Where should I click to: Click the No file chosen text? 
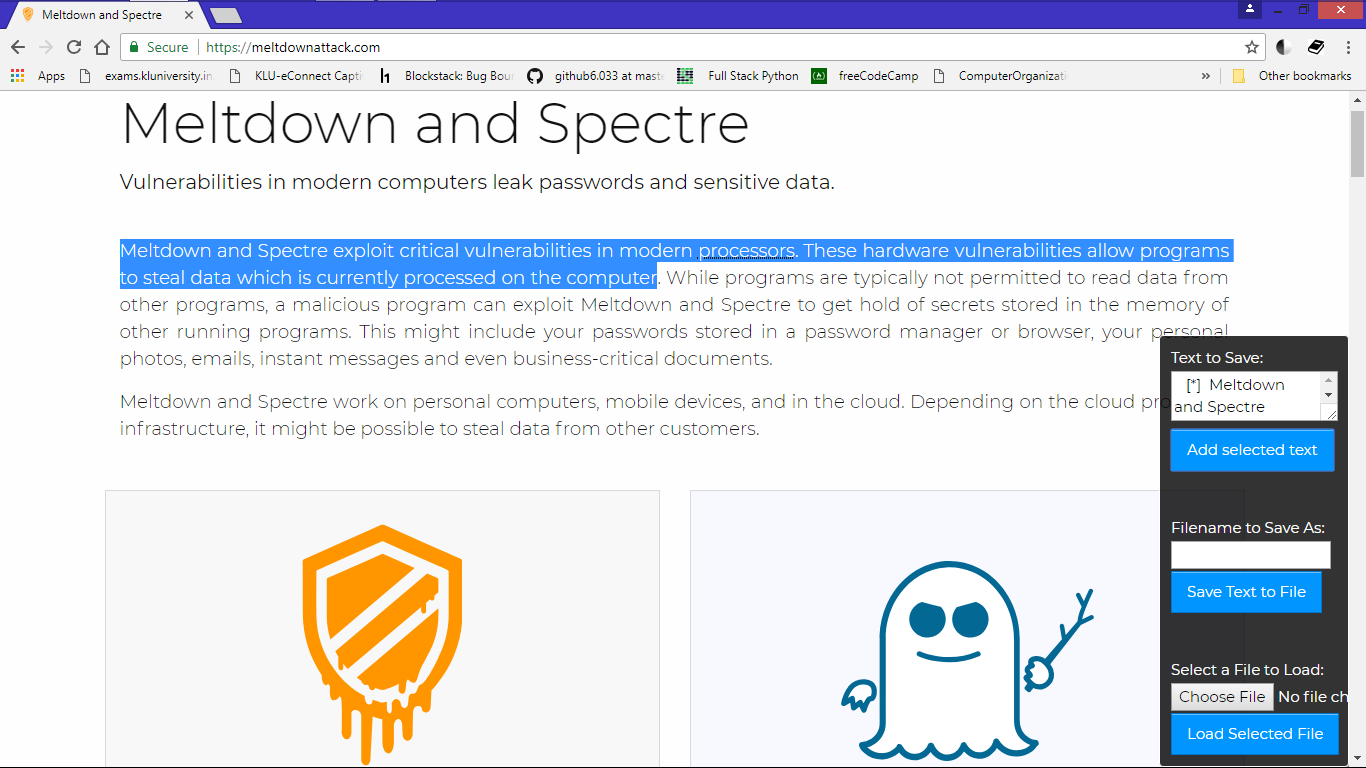point(1313,697)
